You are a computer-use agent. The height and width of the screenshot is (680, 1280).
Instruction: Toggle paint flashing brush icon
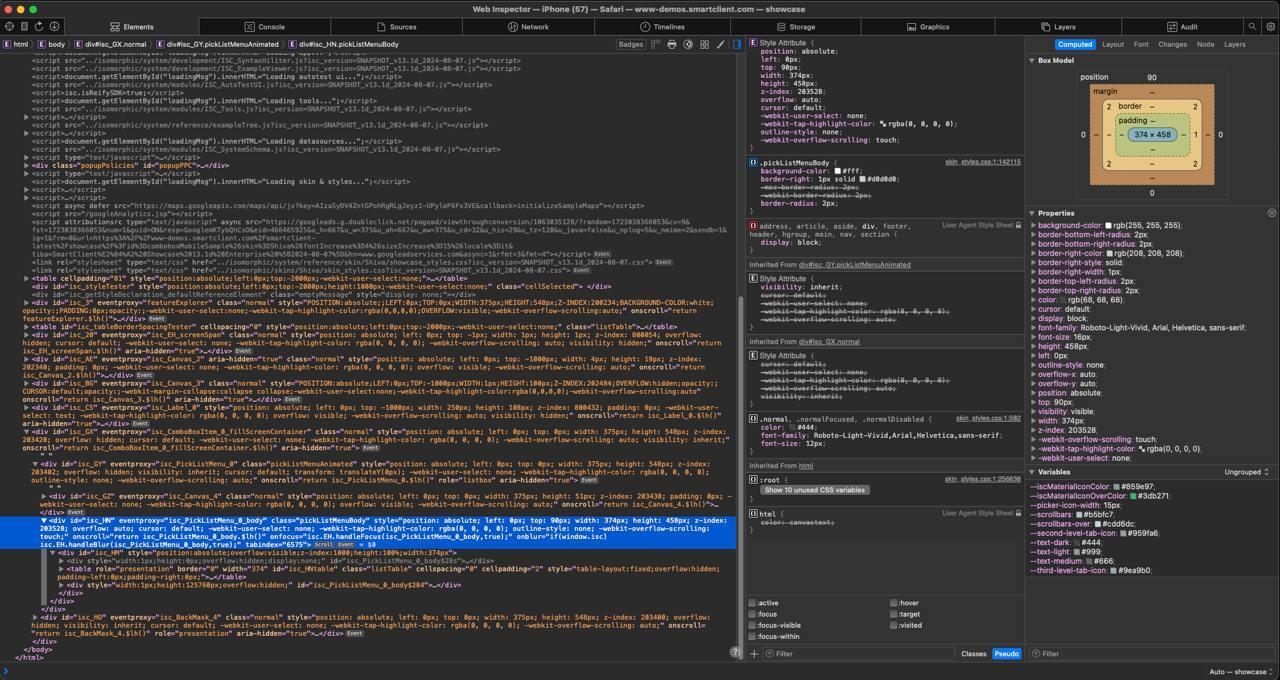(720, 44)
